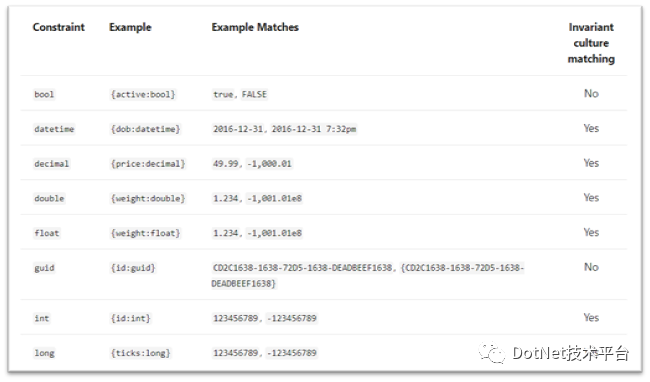
Task: Select the guid constraint cell
Action: [44, 268]
